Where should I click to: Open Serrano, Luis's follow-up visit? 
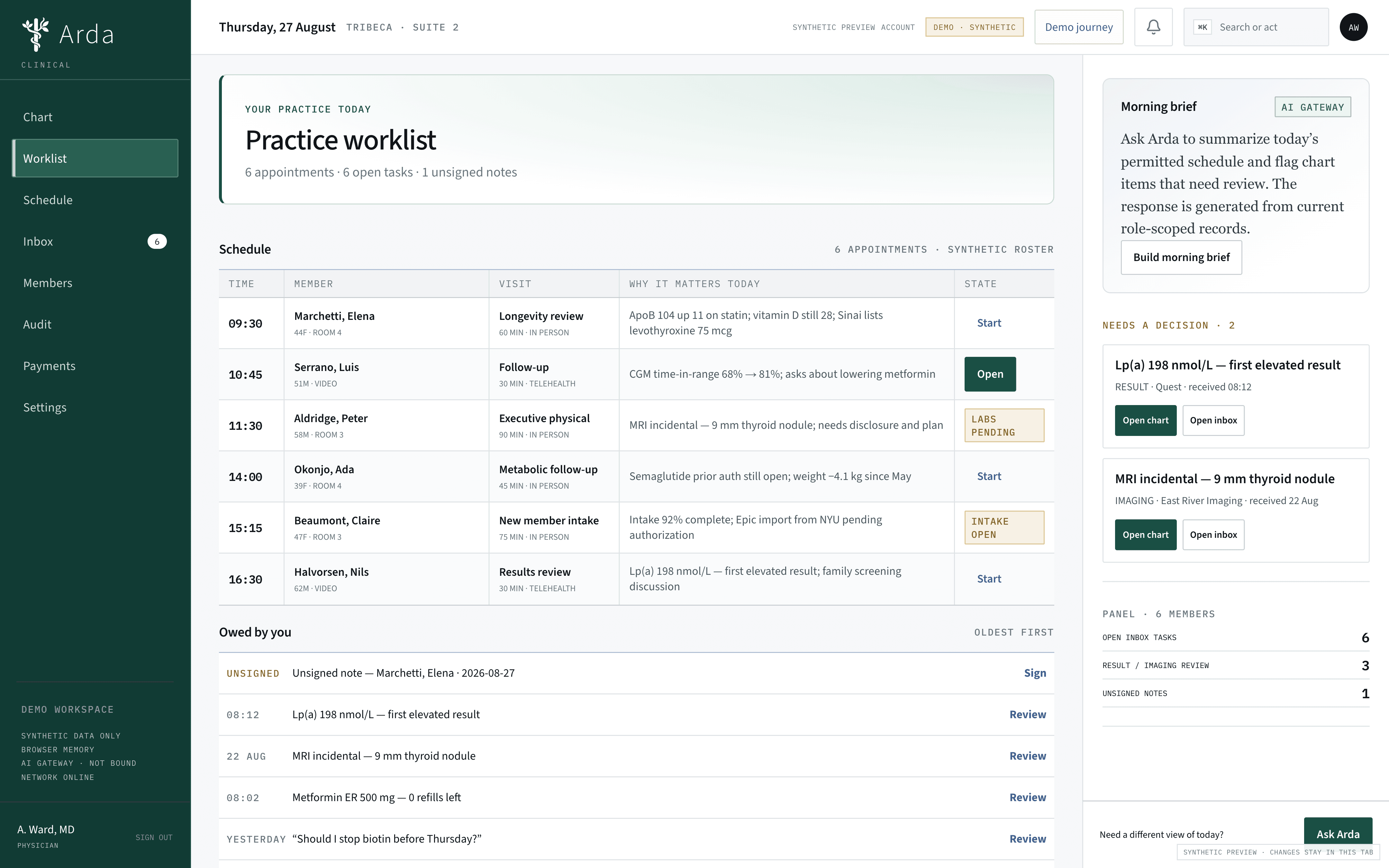pyautogui.click(x=990, y=374)
